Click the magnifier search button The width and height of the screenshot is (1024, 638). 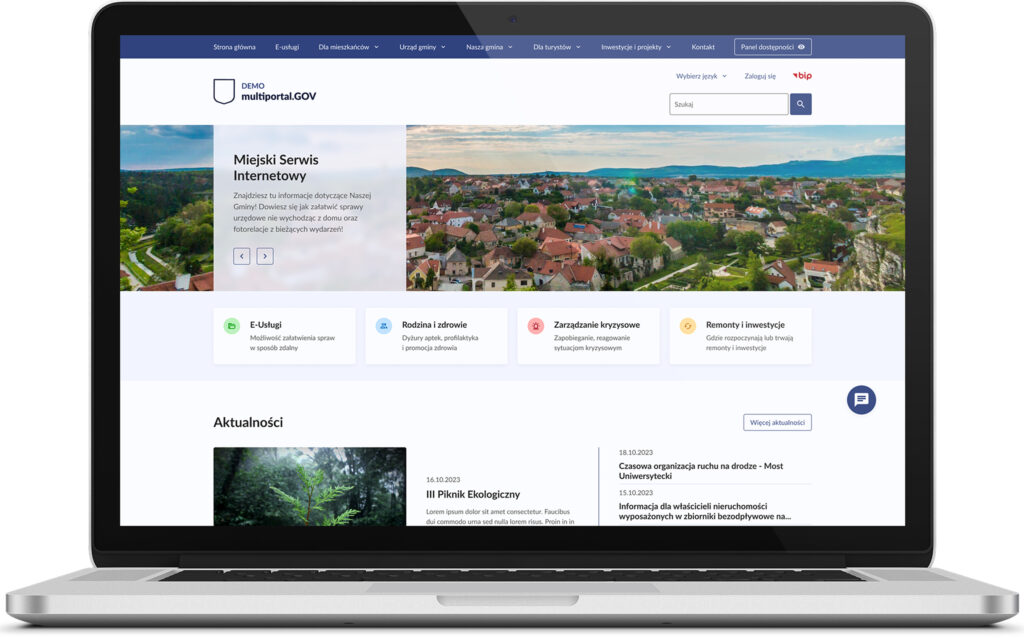pyautogui.click(x=800, y=104)
